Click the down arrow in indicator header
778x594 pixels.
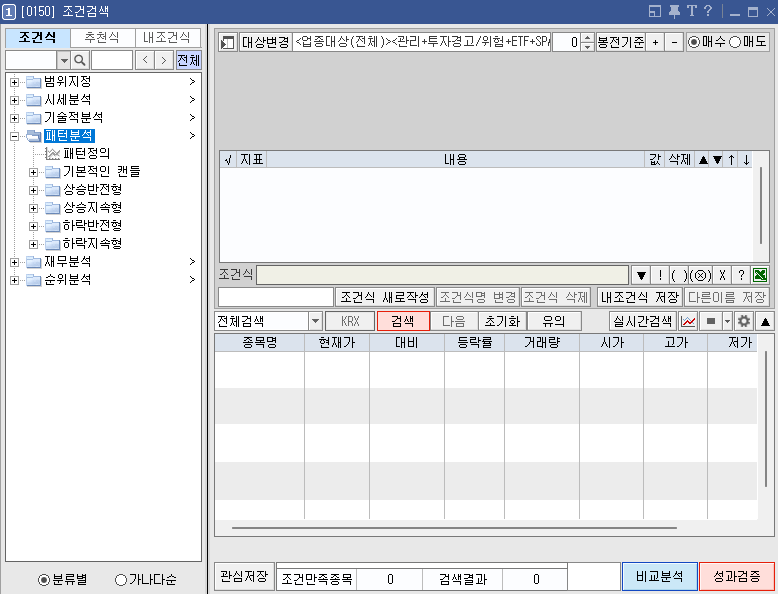pyautogui.click(x=746, y=160)
